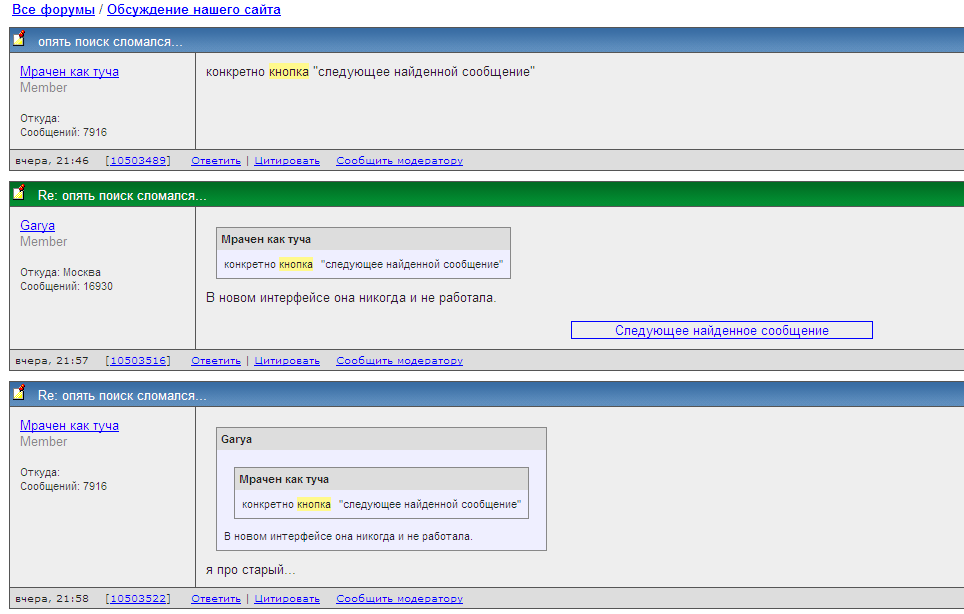Viewport: 964px width, 614px height.
Task: Click 'Цитировать' under the 21:46 post
Action: [x=287, y=161]
